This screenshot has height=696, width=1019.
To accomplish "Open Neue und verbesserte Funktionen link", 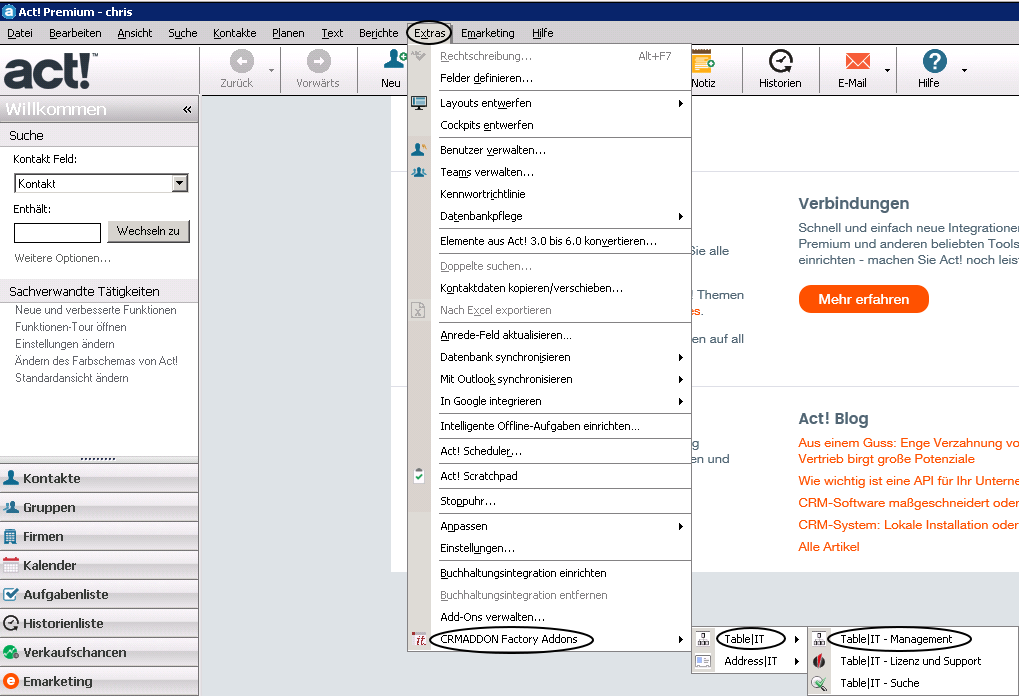I will [96, 310].
